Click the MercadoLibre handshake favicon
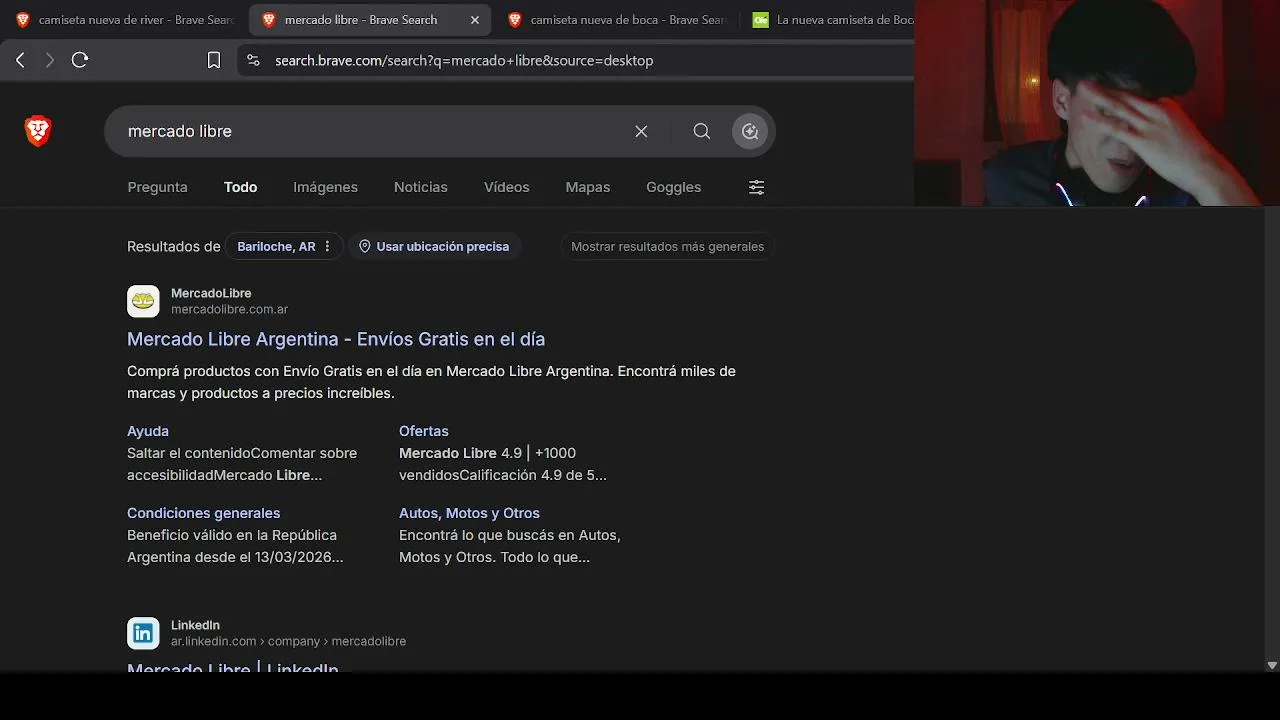Image resolution: width=1280 pixels, height=720 pixels. pos(143,301)
